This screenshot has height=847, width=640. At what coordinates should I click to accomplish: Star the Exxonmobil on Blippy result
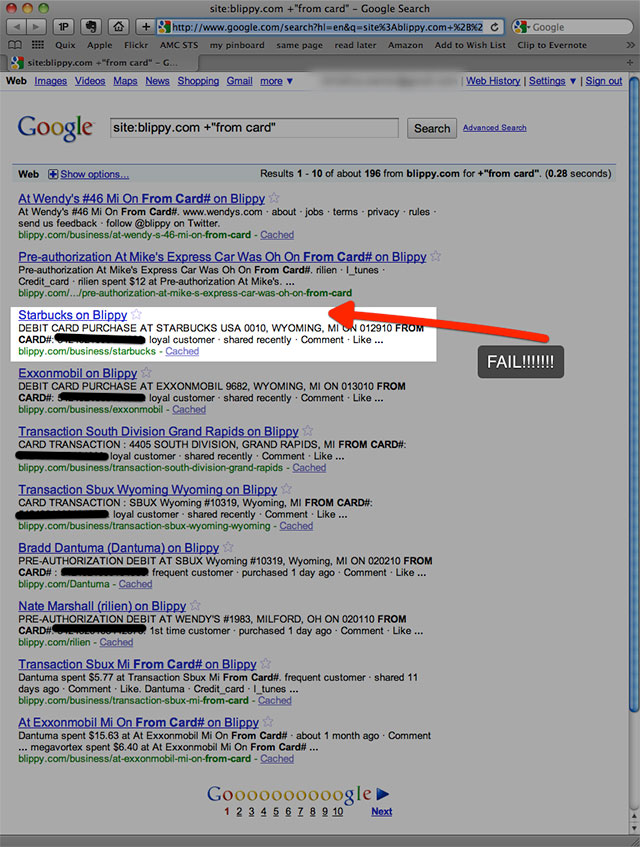[x=146, y=372]
